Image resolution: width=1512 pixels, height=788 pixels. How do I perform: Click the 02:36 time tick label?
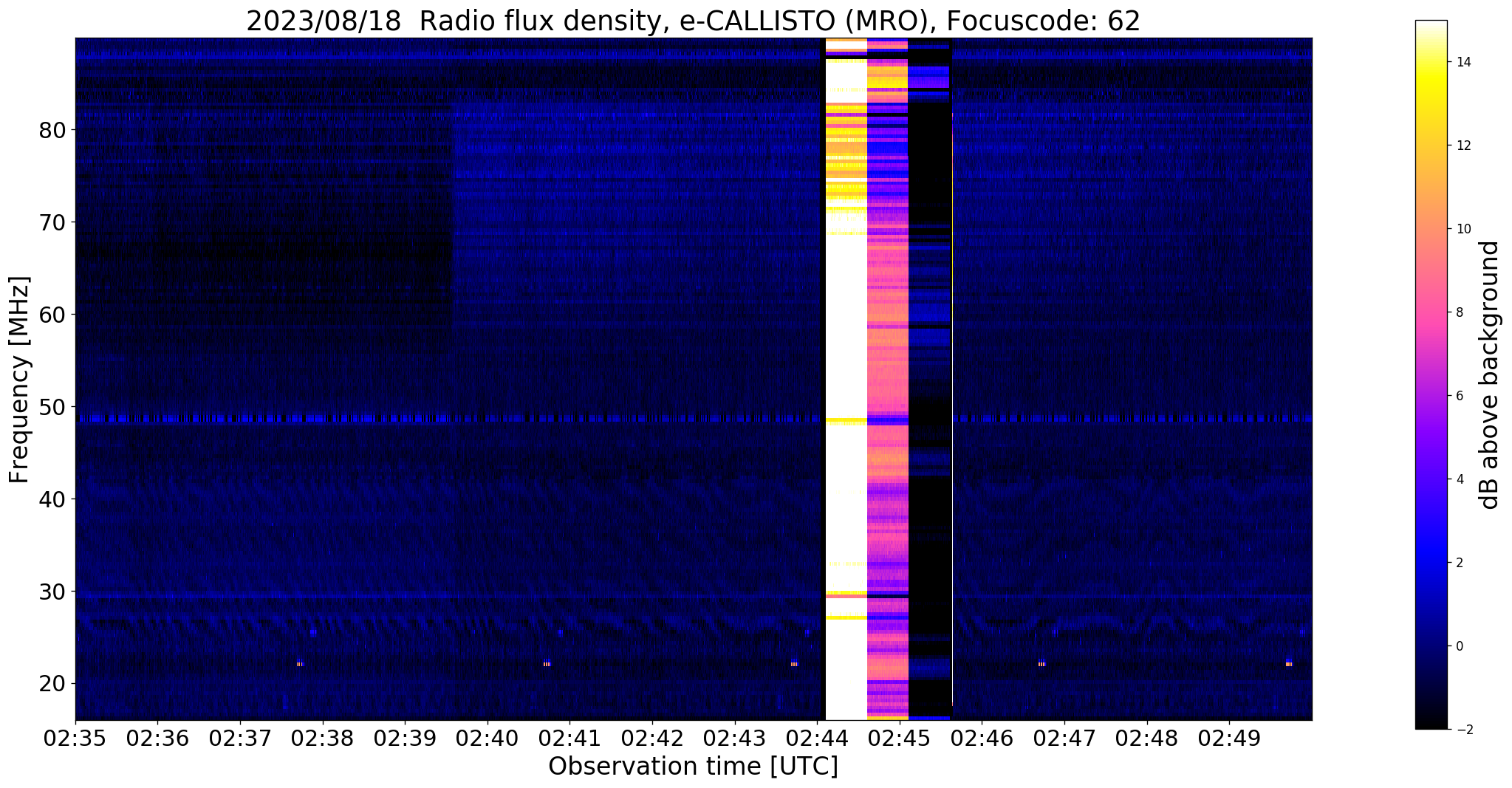157,737
